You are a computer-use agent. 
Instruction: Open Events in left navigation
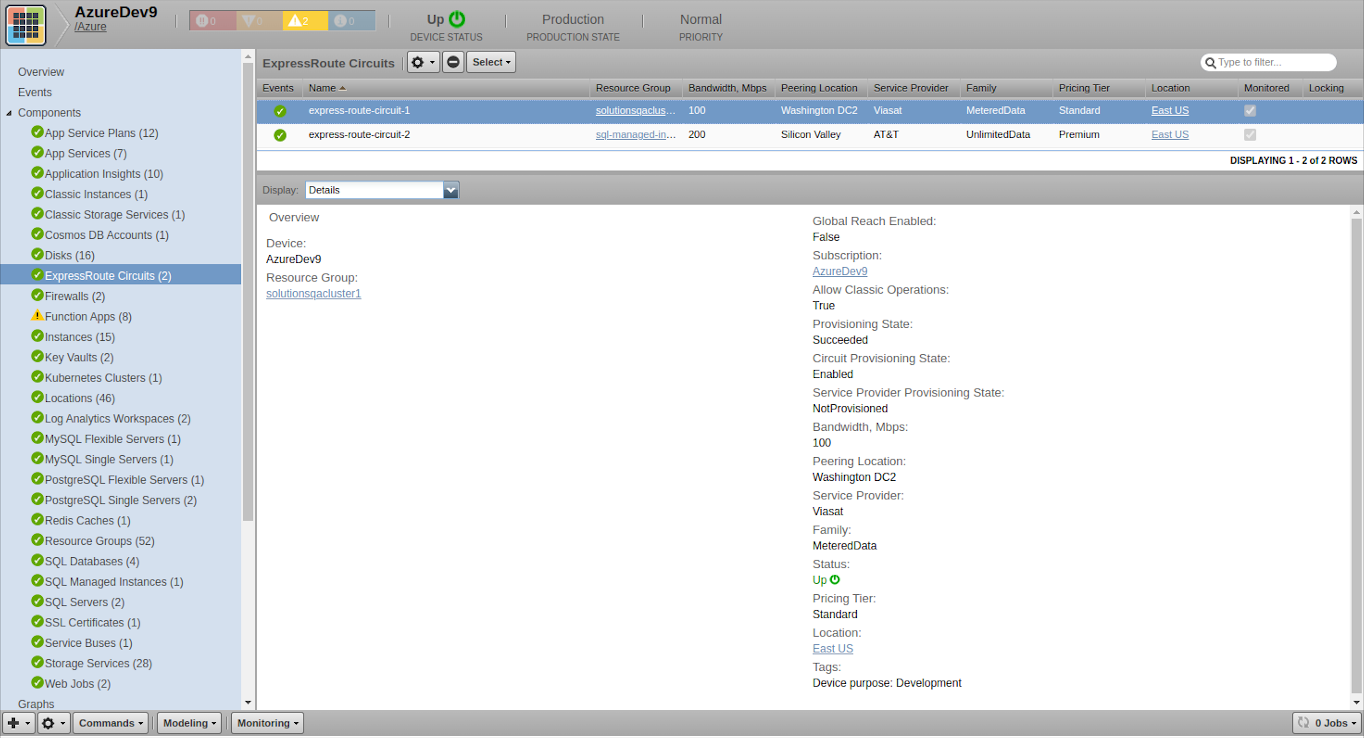tap(35, 92)
